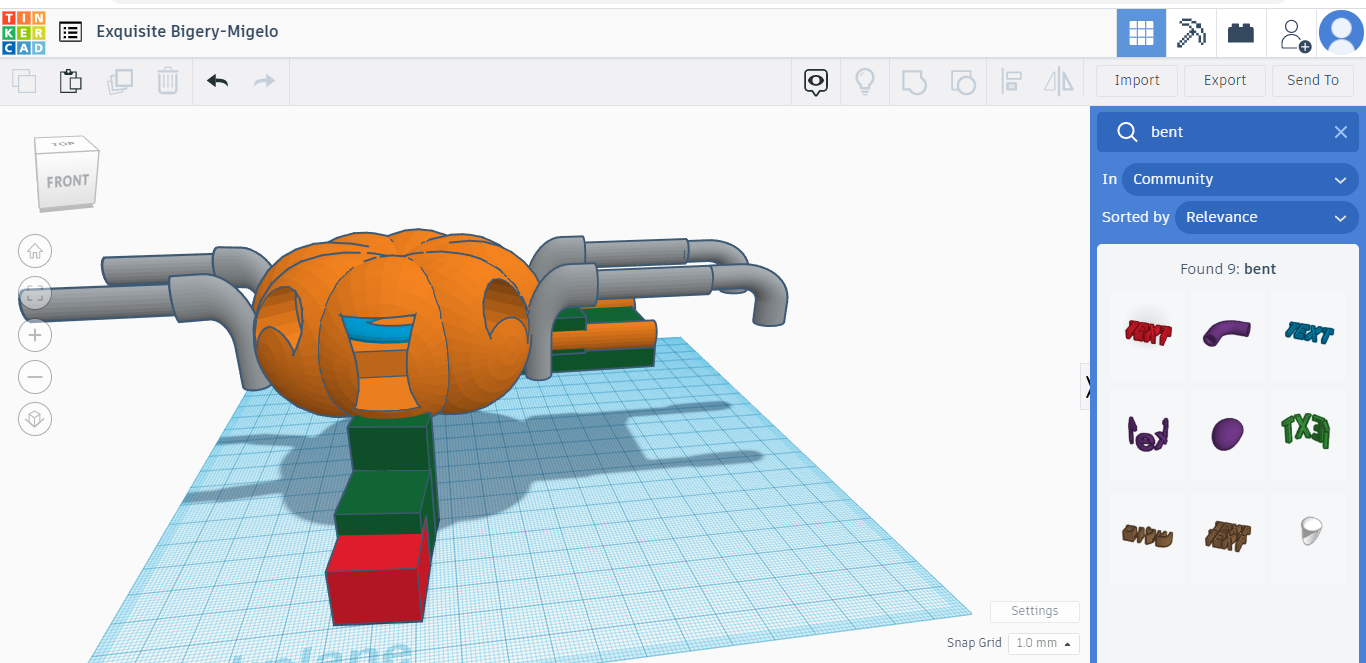
Task: Toggle notes visibility with the eye speech-bubble icon
Action: tap(815, 81)
